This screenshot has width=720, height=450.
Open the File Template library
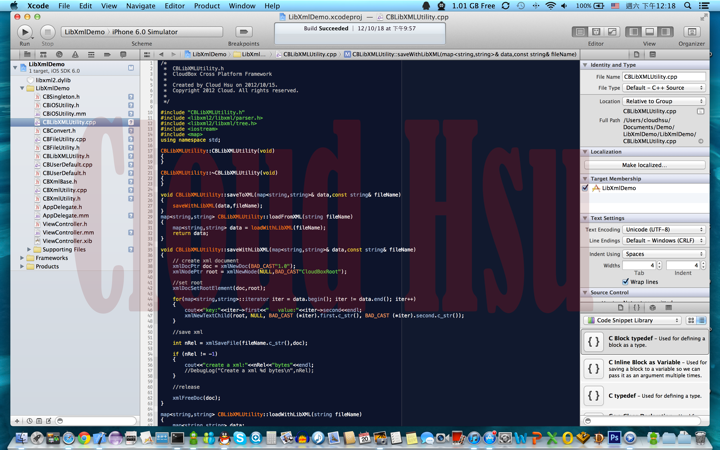tap(621, 308)
